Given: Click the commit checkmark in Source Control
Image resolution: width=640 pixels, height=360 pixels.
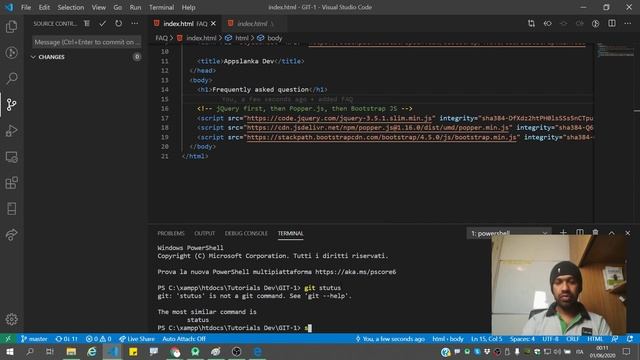Looking at the screenshot, I should [x=102, y=24].
